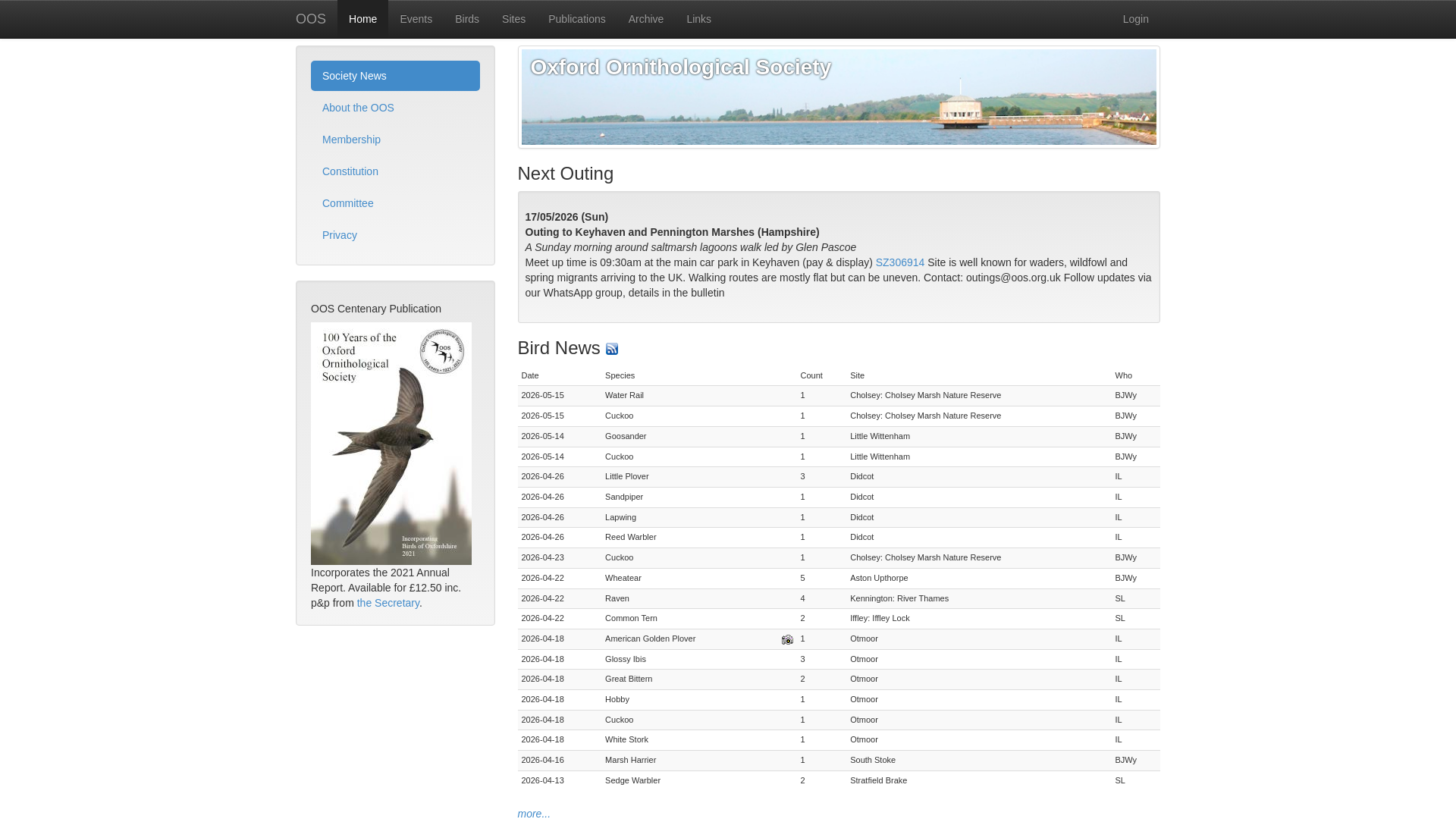Open the Birds menu item
The height and width of the screenshot is (819, 1456).
point(467,19)
